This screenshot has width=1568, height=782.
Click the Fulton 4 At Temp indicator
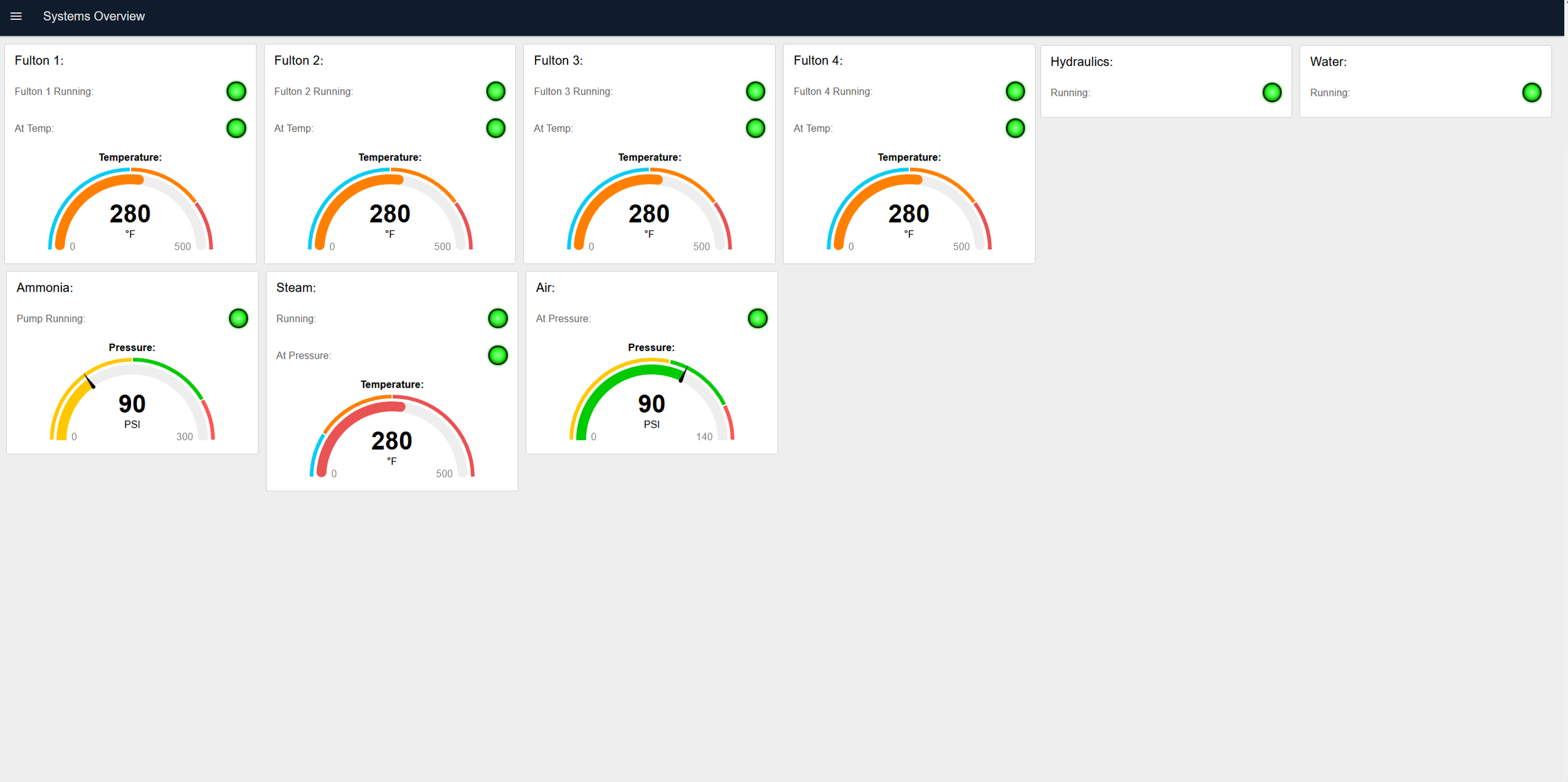[1015, 129]
